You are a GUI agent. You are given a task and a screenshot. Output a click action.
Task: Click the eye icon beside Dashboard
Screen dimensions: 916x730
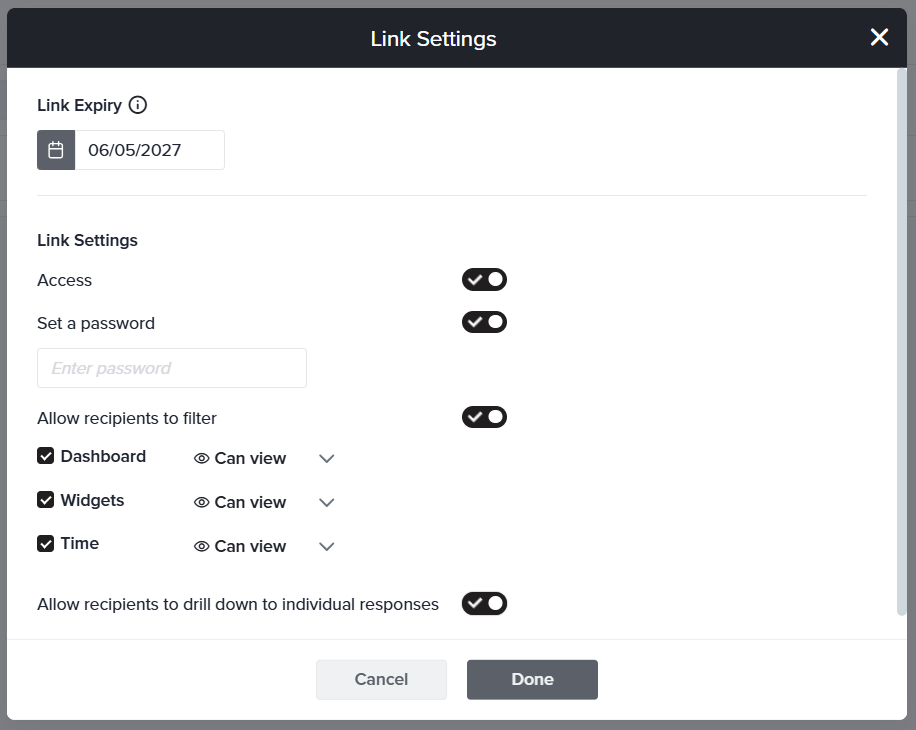point(201,458)
